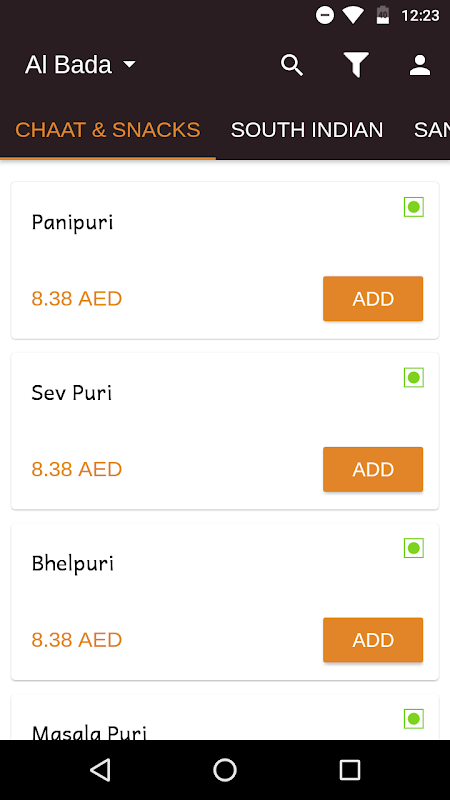Image resolution: width=450 pixels, height=800 pixels.
Task: Tap the green veg indicator on Panipuri
Action: point(414,207)
